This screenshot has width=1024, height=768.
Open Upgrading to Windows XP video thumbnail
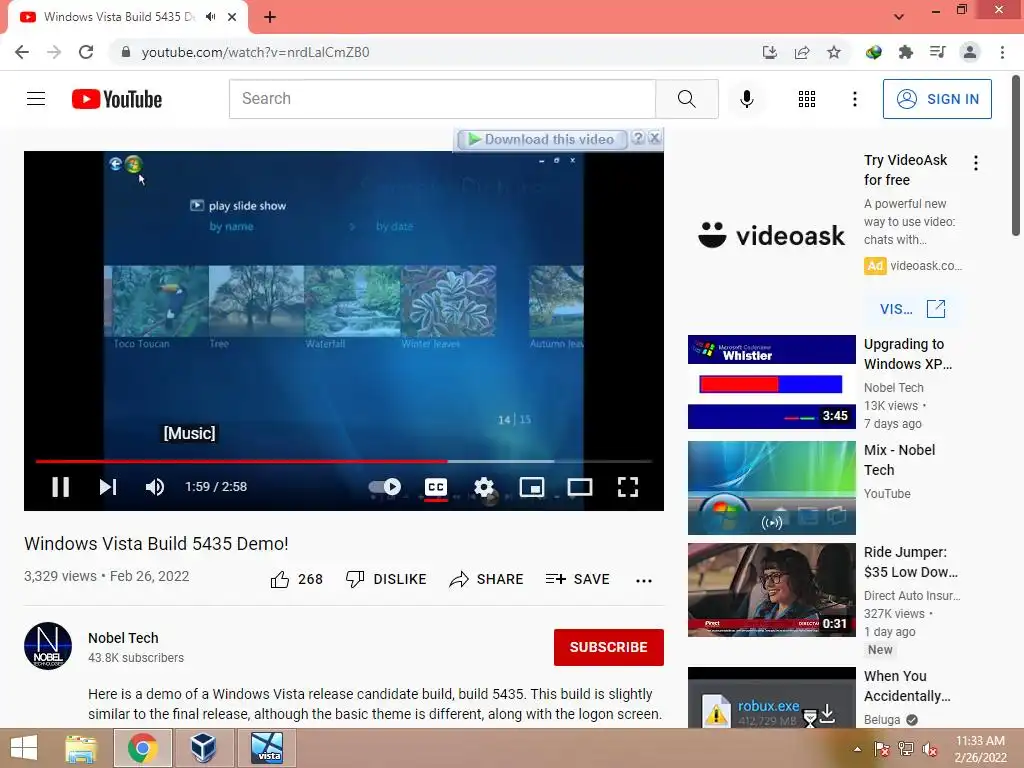(771, 382)
